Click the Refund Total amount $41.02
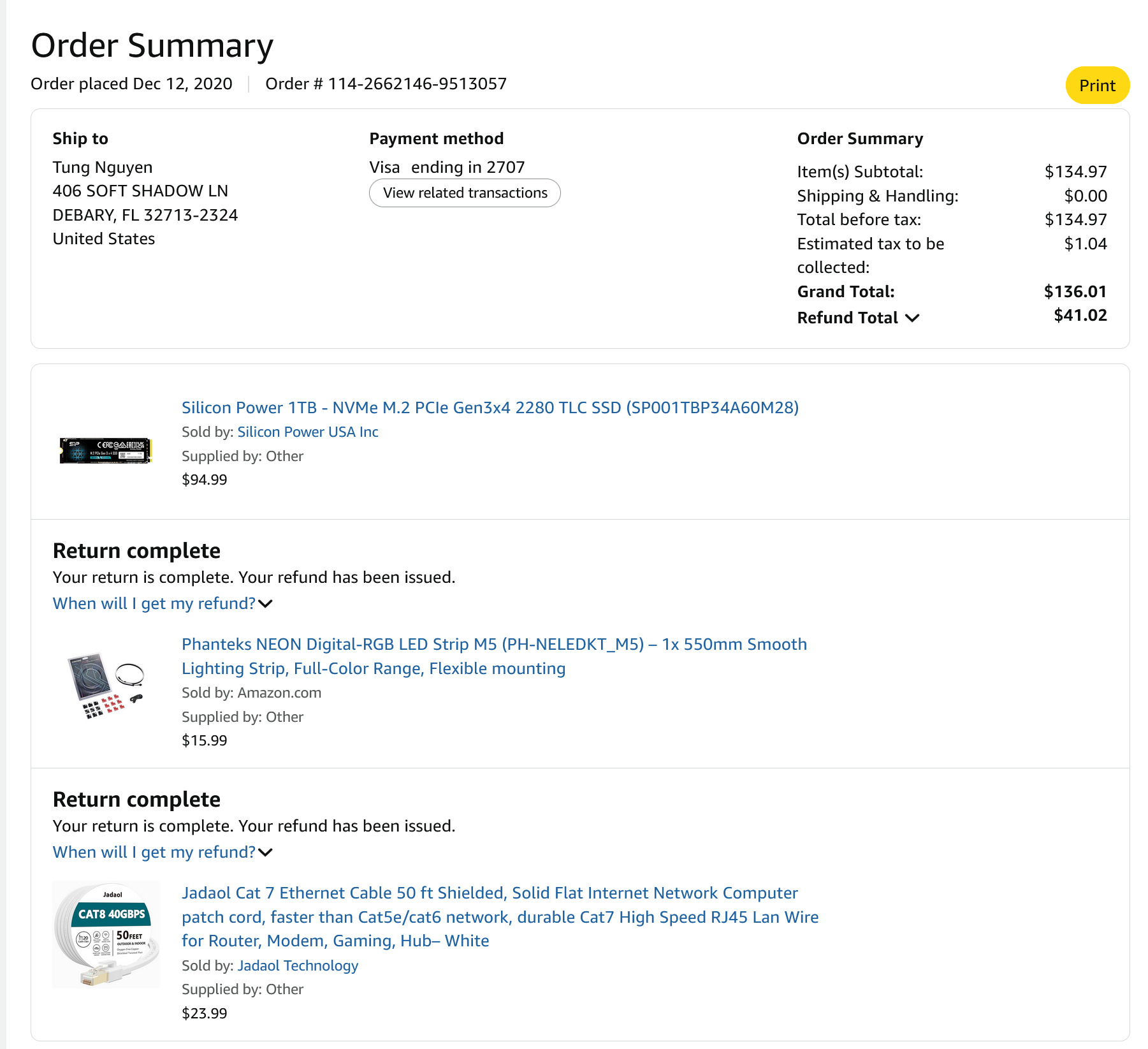Screen dimensions: 1148x1049 1080,315
